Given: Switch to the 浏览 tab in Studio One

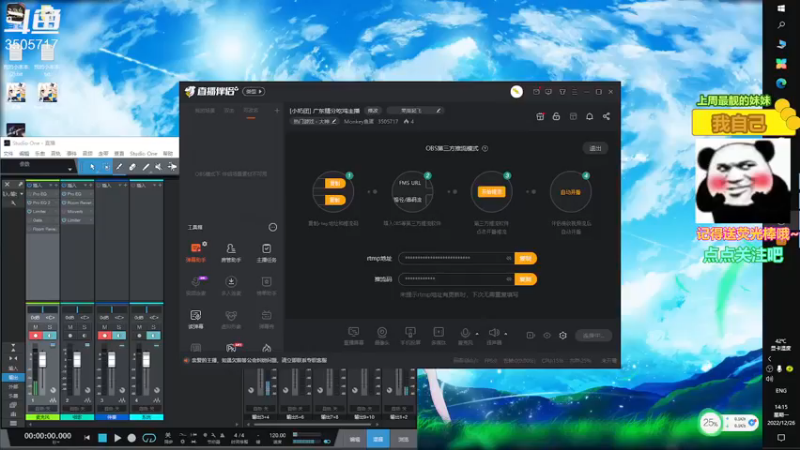Looking at the screenshot, I should 403,439.
